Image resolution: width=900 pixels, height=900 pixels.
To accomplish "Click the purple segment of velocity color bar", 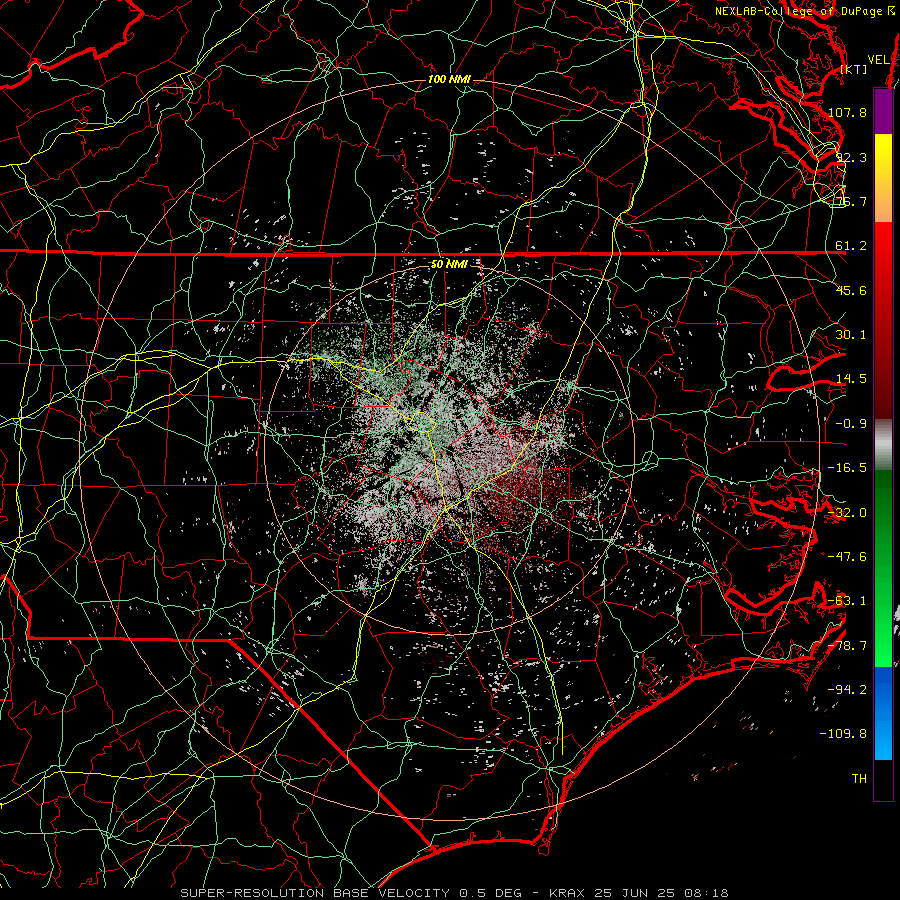I will coord(883,111).
